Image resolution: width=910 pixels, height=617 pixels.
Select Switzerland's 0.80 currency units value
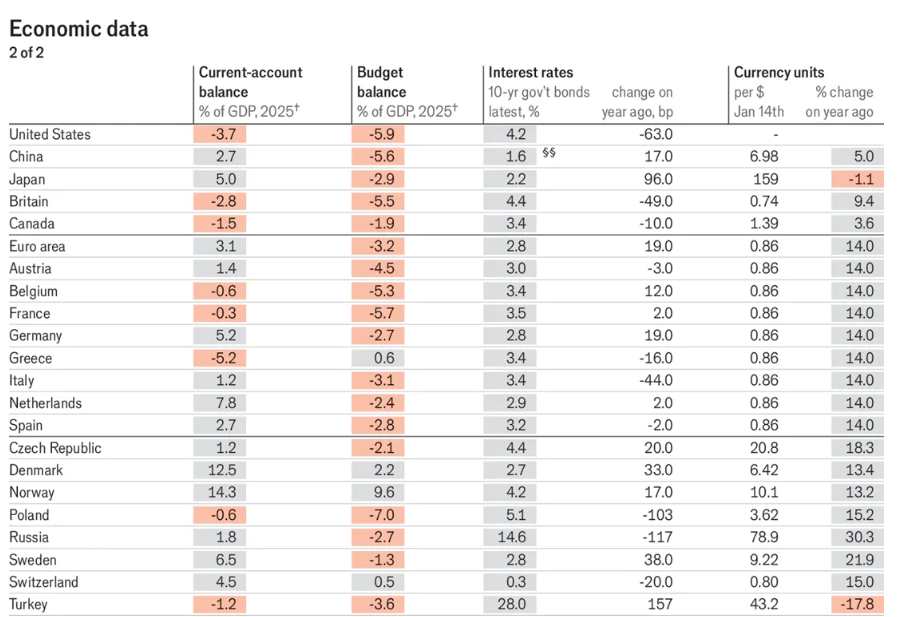[764, 582]
